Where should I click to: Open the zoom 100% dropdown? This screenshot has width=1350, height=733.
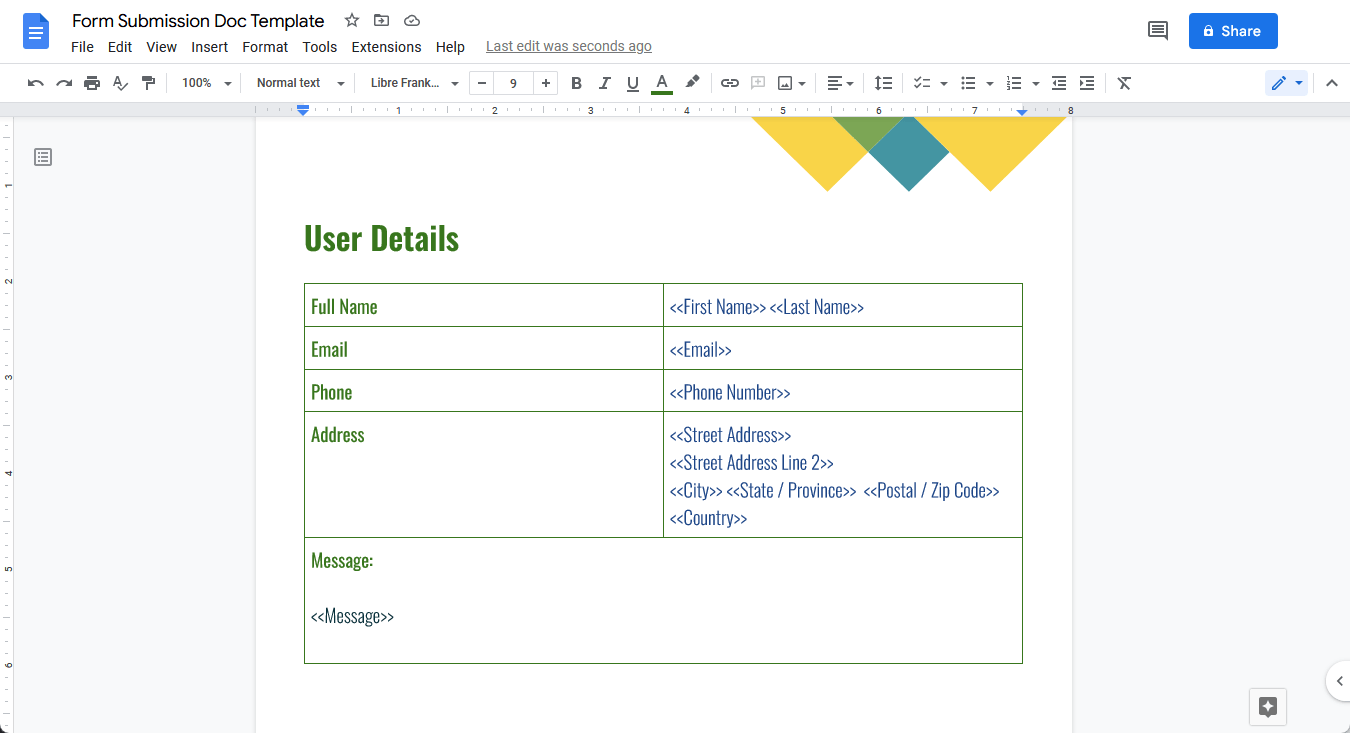click(206, 83)
